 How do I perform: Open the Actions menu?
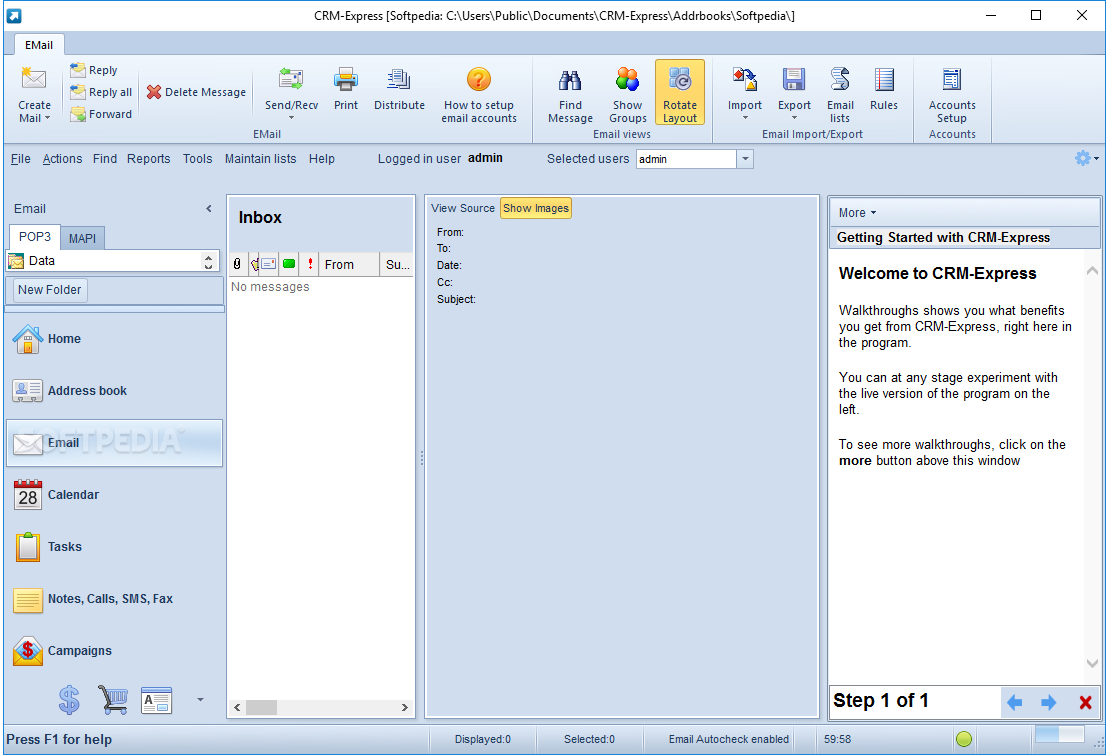(62, 159)
